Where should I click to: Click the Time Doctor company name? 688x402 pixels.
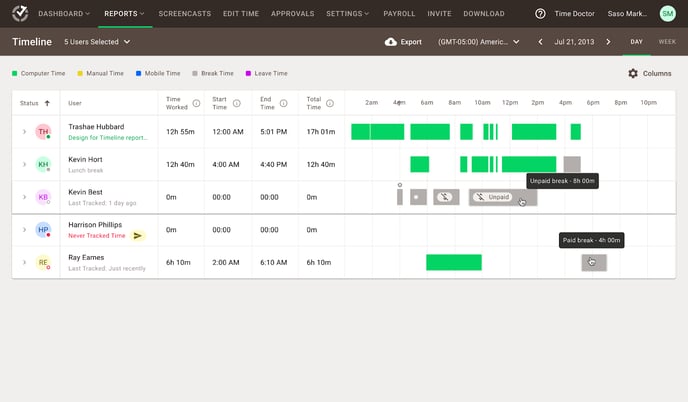(x=574, y=14)
